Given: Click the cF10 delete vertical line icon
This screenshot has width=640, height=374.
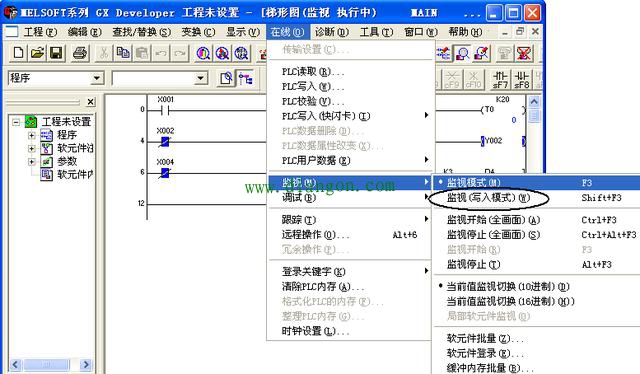Looking at the screenshot, I should pyautogui.click(x=473, y=79).
